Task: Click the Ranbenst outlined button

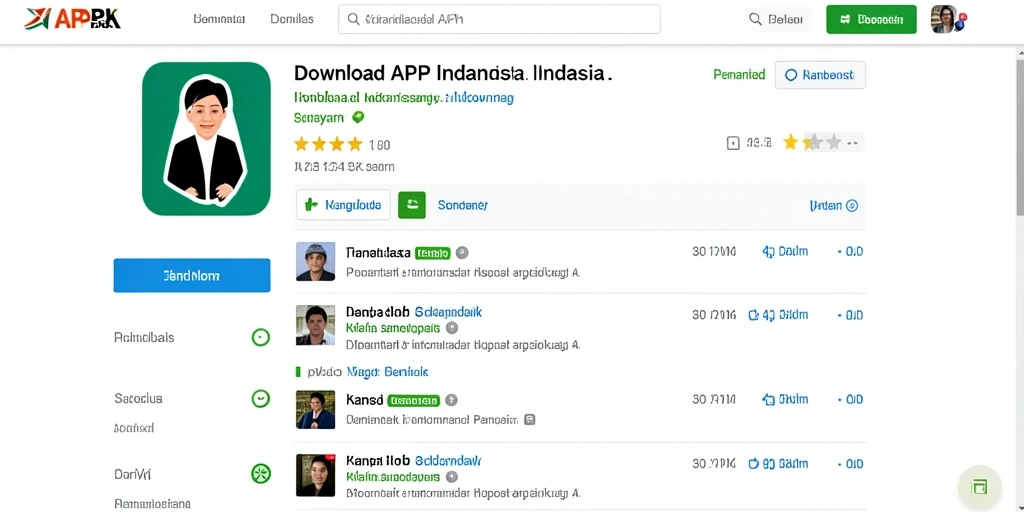Action: click(820, 75)
